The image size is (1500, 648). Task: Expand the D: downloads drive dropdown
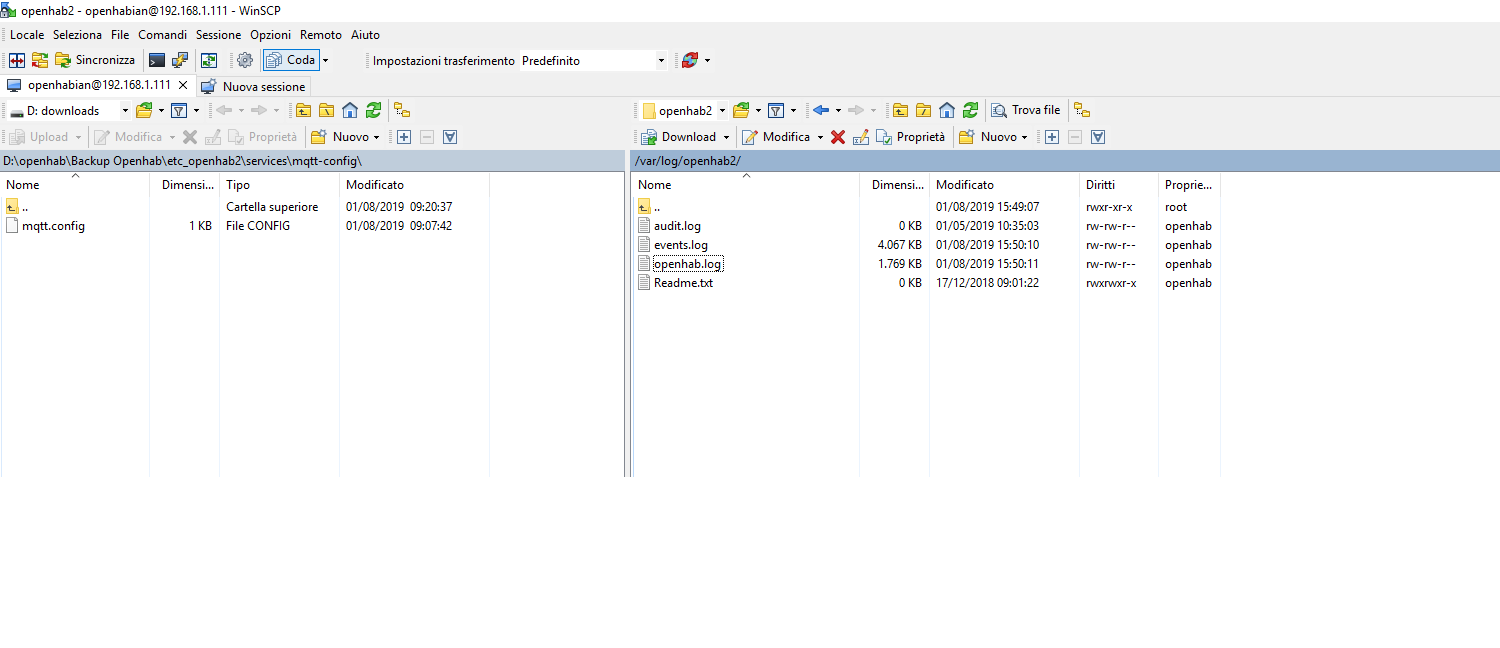point(125,111)
